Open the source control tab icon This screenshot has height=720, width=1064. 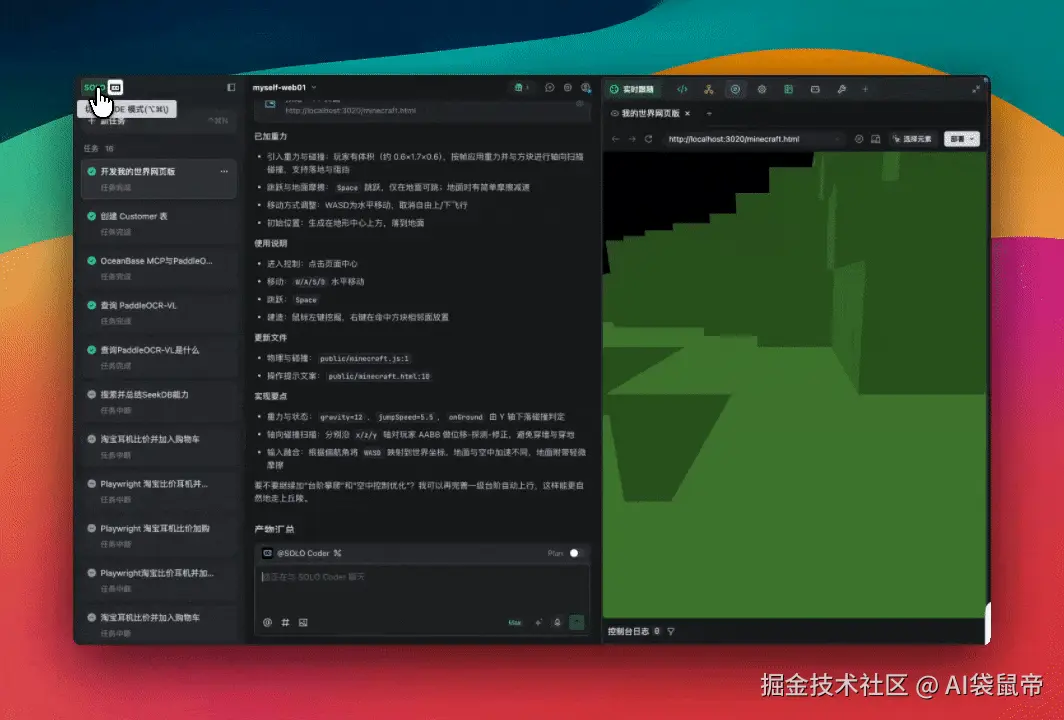tap(708, 90)
